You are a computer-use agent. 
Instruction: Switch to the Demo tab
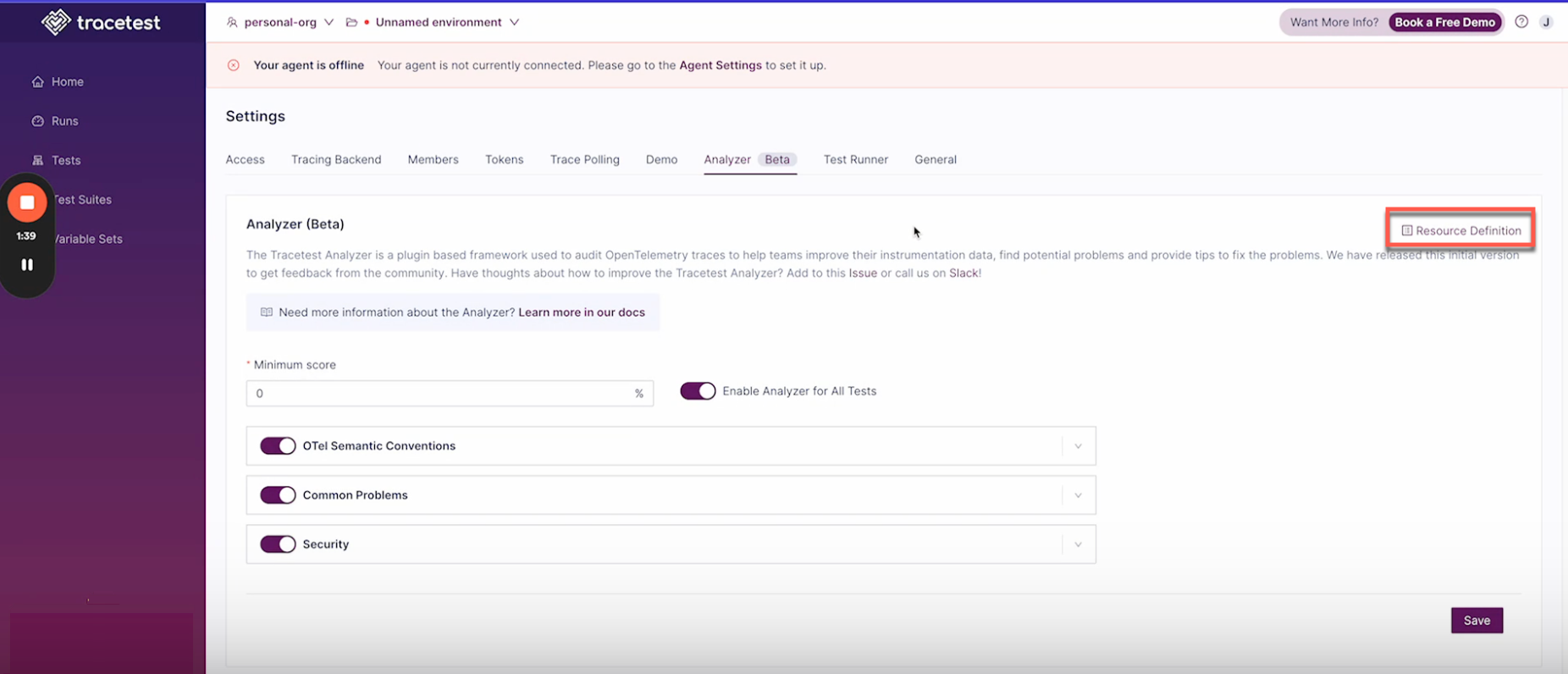(661, 159)
